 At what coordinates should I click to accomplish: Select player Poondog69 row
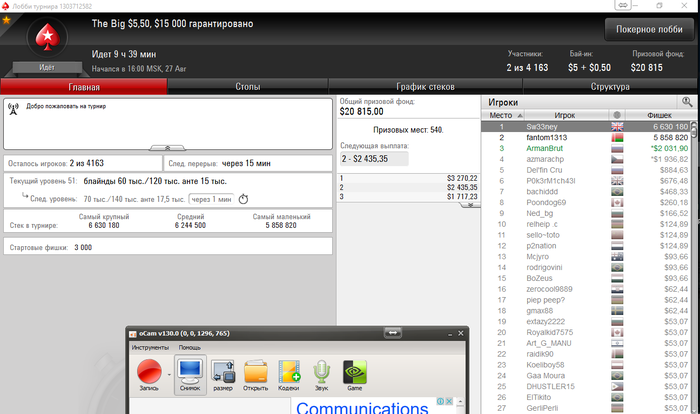coord(586,202)
